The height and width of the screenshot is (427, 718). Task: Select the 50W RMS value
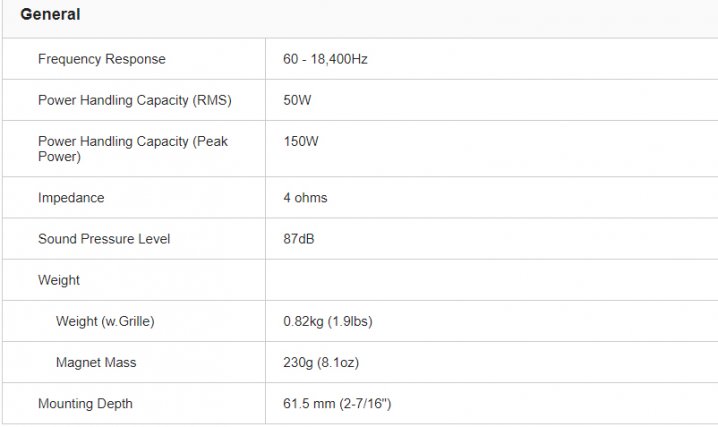pyautogui.click(x=298, y=100)
